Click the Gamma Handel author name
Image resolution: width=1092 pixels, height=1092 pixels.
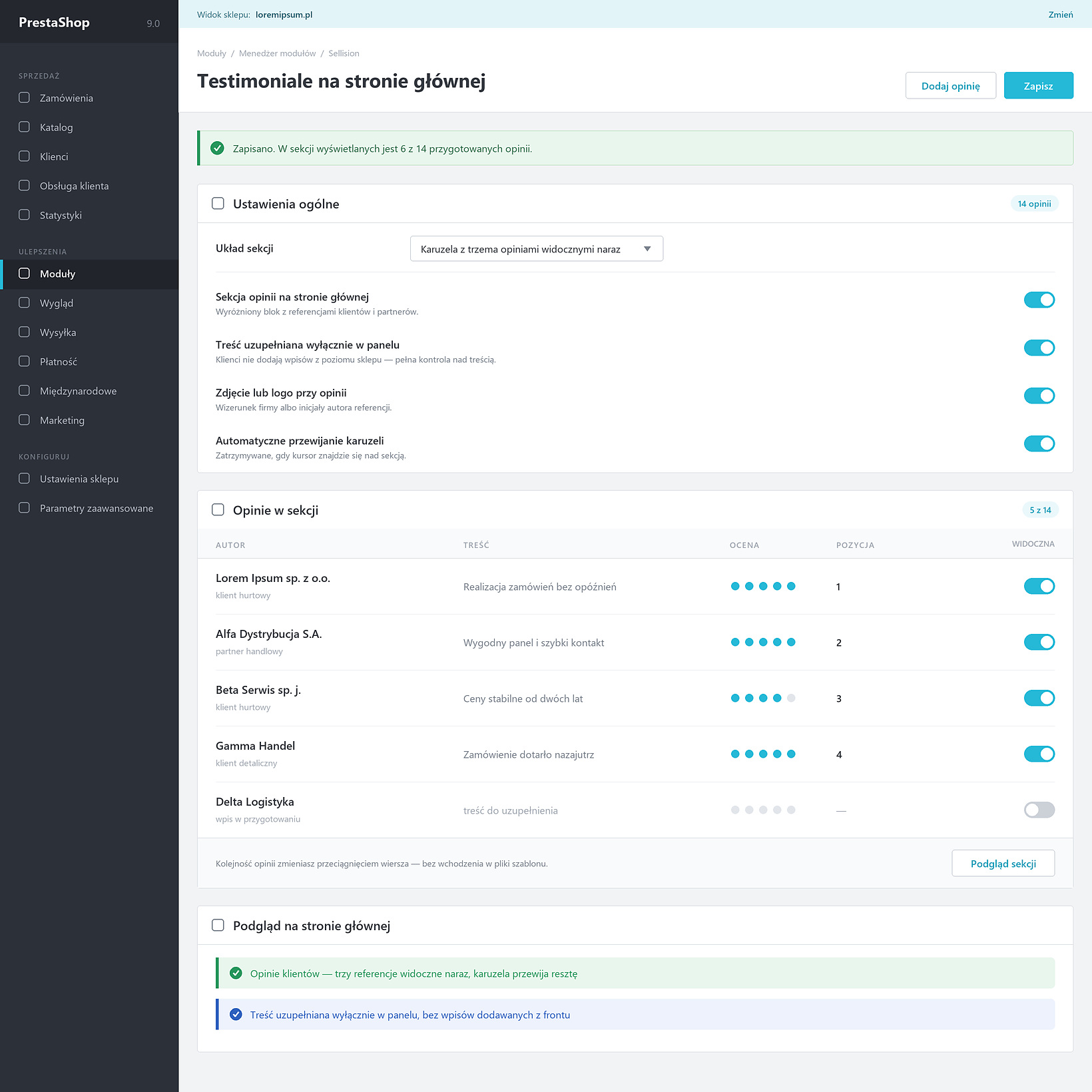tap(255, 746)
